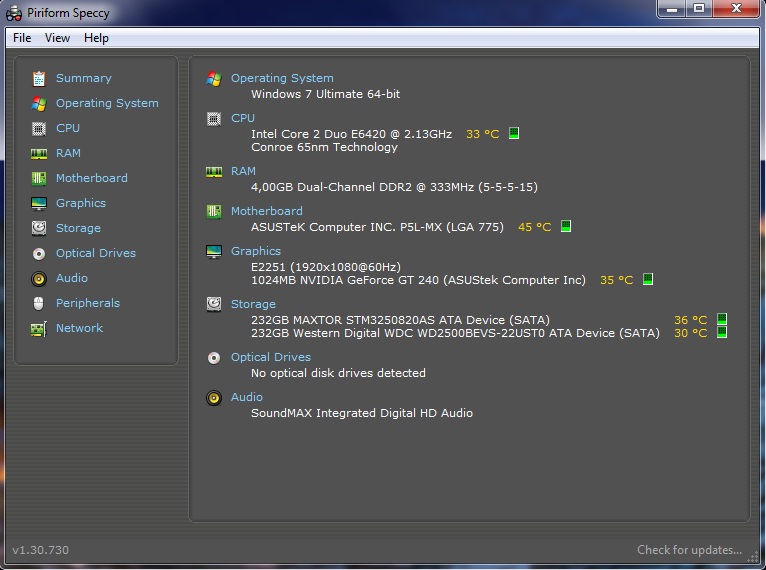Click Optical Drives heading in main panel
766x570 pixels.
(x=271, y=357)
